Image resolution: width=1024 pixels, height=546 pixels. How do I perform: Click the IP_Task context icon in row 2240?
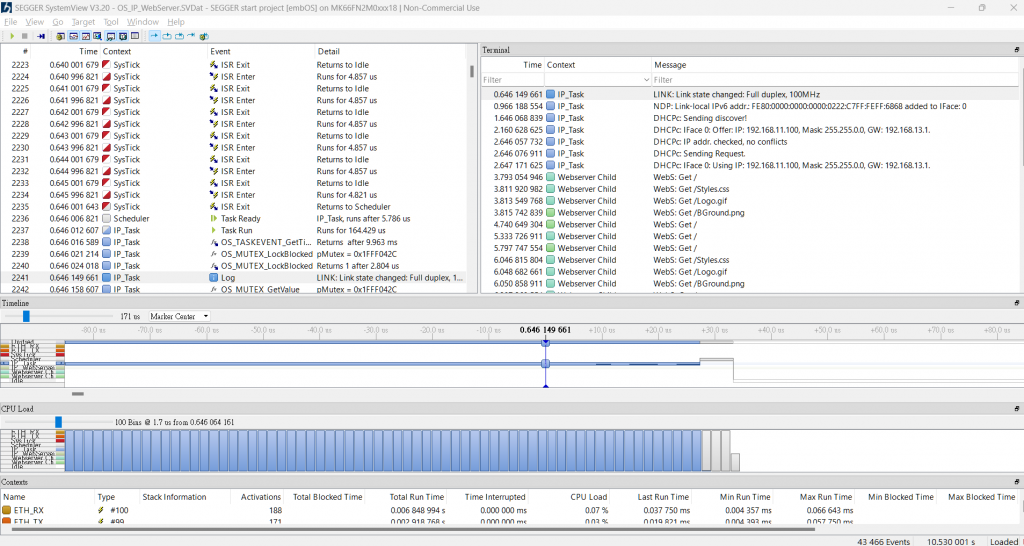pyautogui.click(x=106, y=266)
